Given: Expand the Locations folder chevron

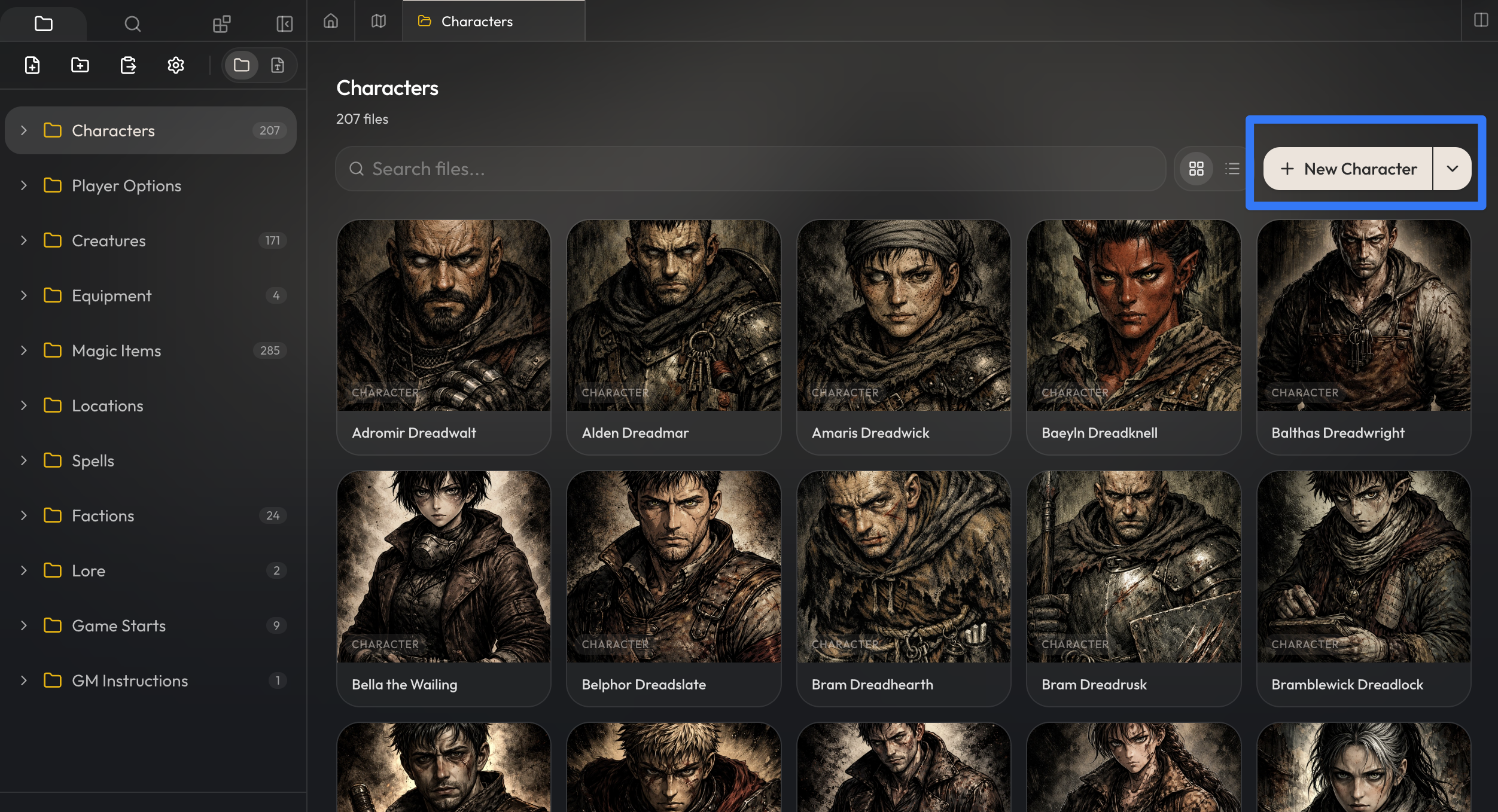Looking at the screenshot, I should click(x=24, y=405).
